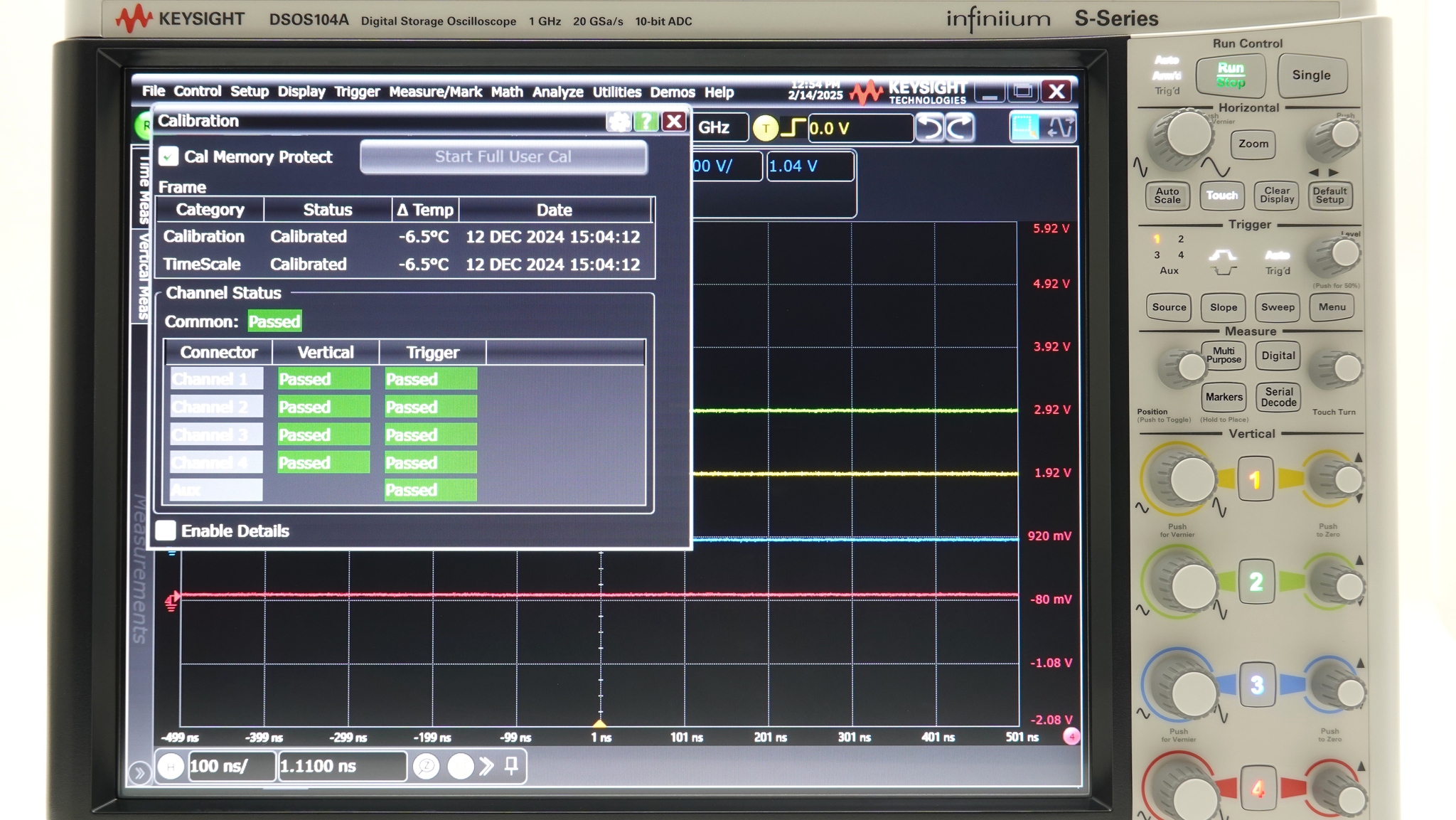Open the Math menu
1456x820 pixels.
pyautogui.click(x=507, y=92)
